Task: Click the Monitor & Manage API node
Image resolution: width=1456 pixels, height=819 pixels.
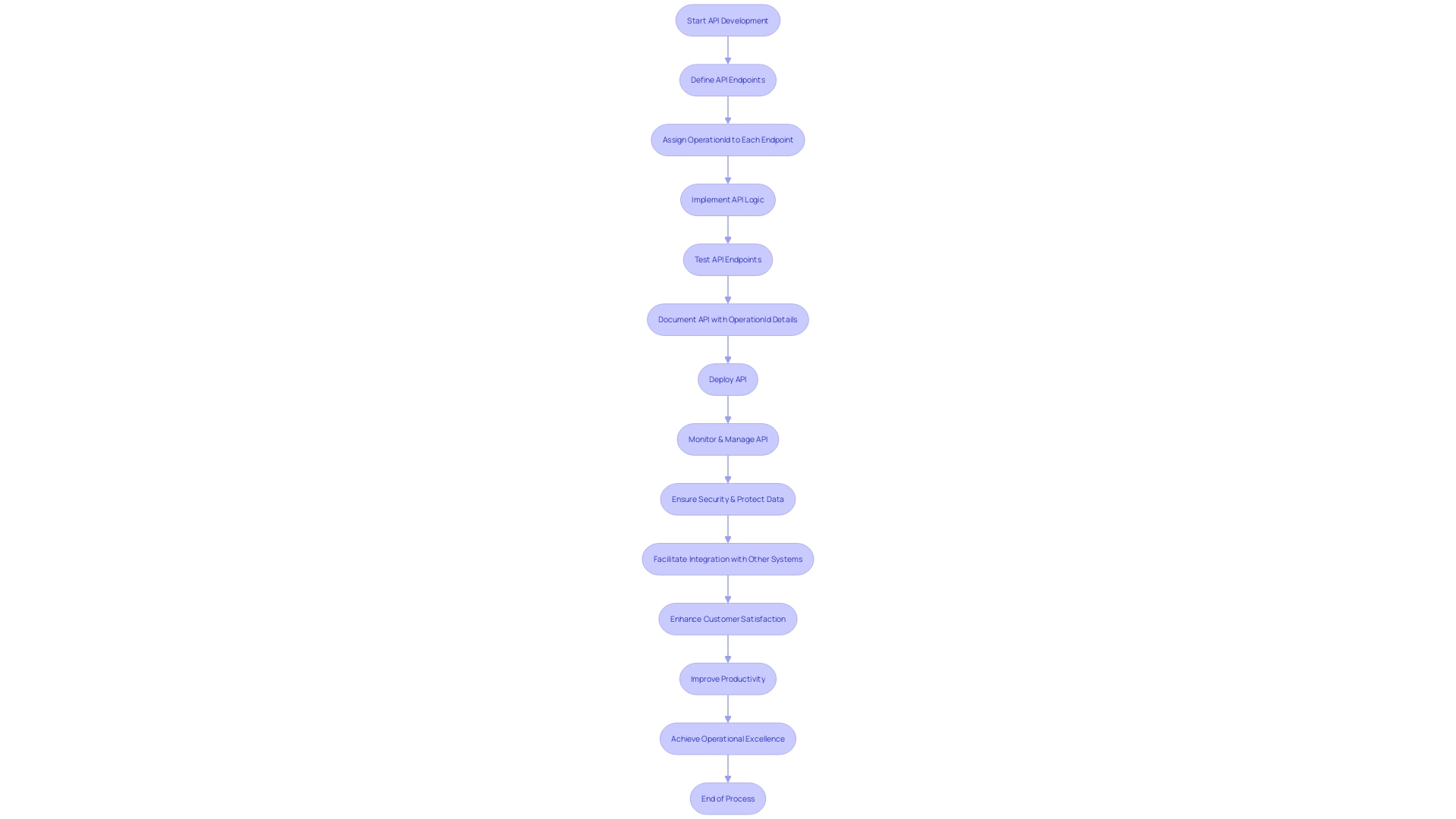Action: 727,438
